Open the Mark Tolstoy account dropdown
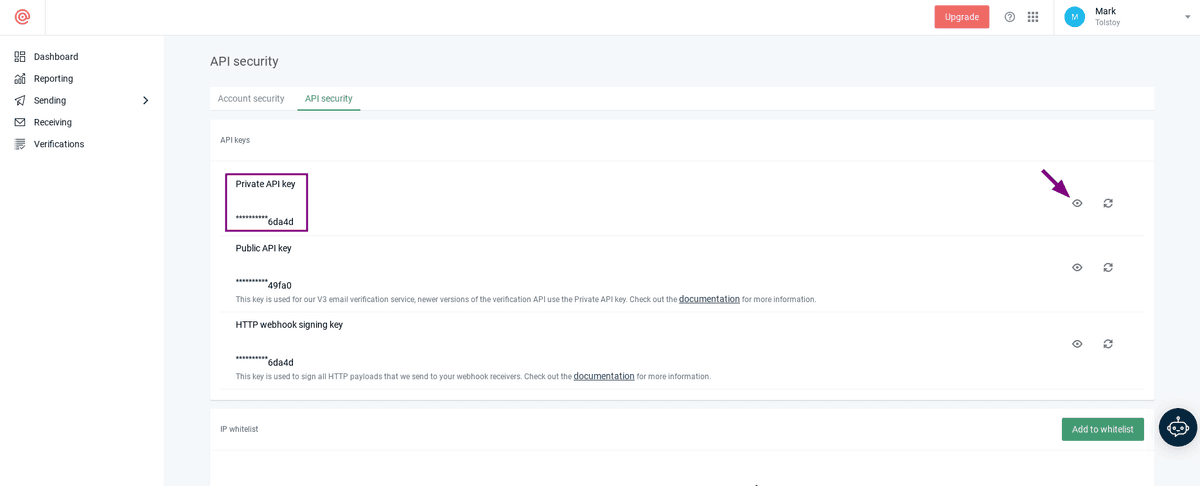The image size is (1200, 486). (1187, 17)
